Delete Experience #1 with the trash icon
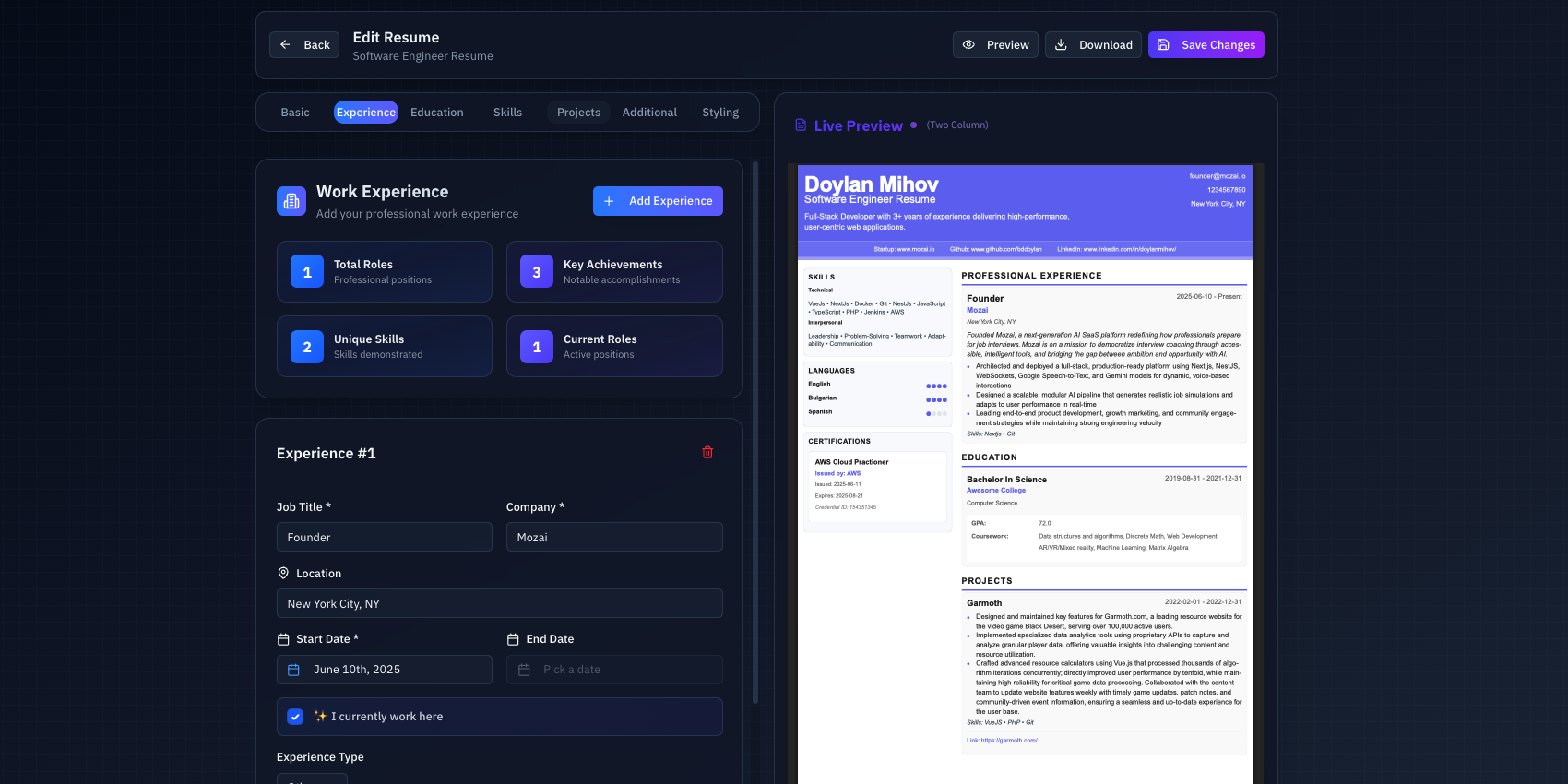Screen dimensions: 1568x784 pos(707,452)
